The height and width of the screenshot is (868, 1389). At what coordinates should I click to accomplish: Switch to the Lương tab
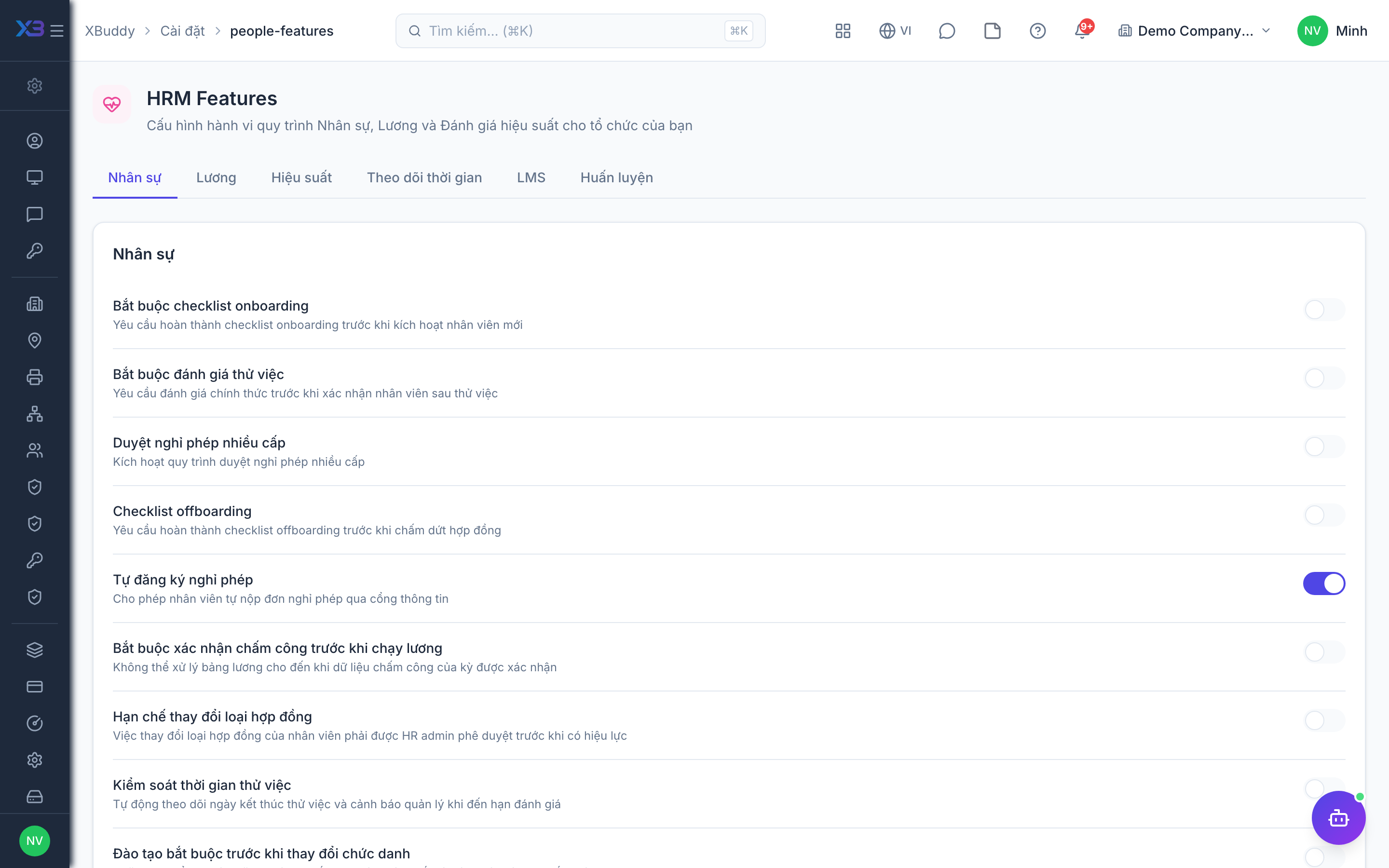point(216,177)
